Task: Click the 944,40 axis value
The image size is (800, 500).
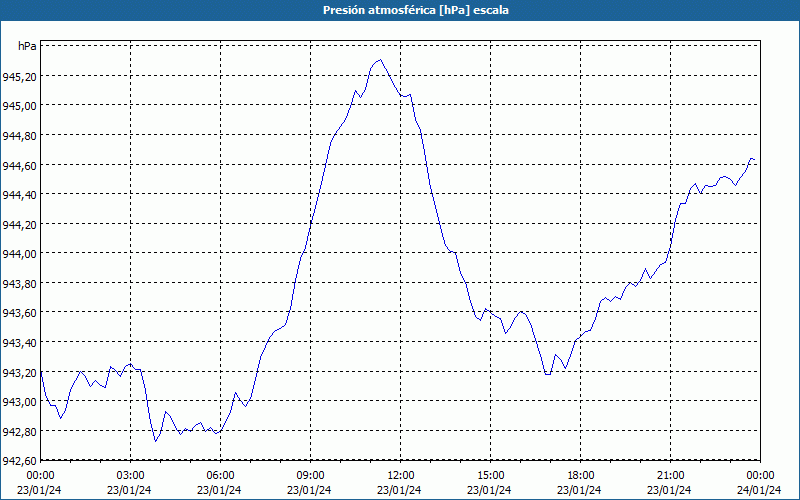Action: (19, 195)
